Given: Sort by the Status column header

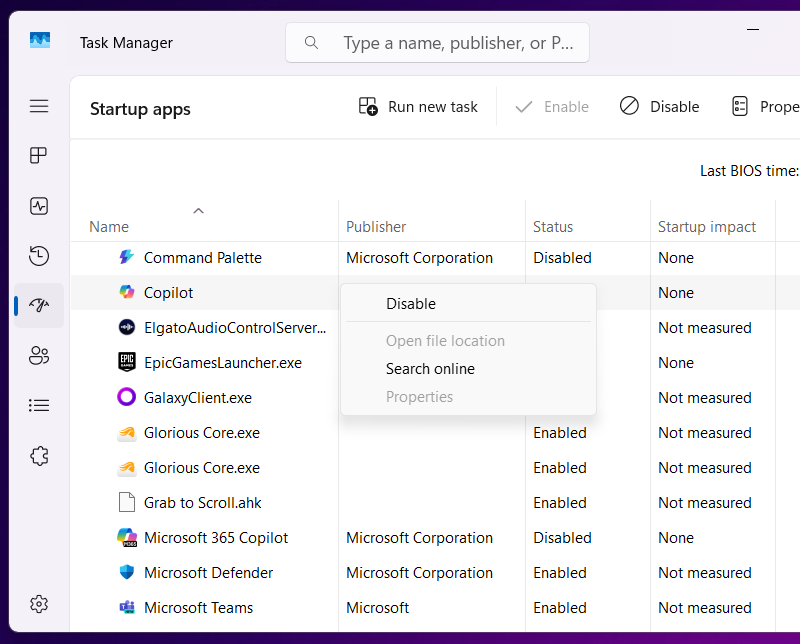Looking at the screenshot, I should pos(553,227).
